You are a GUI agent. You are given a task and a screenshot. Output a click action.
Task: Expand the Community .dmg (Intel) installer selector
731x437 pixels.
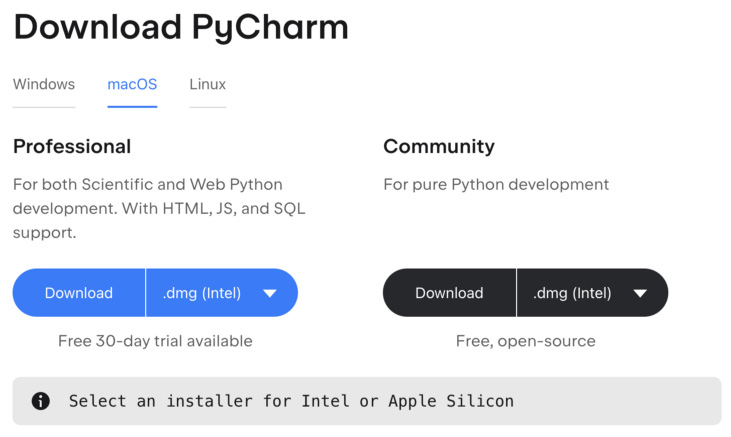click(x=592, y=293)
